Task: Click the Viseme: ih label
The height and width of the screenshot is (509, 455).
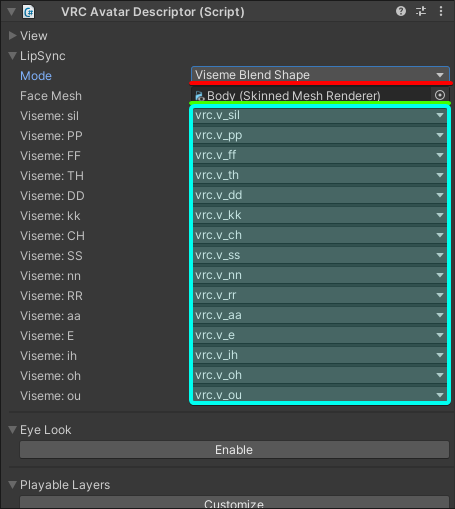Action: (48, 356)
